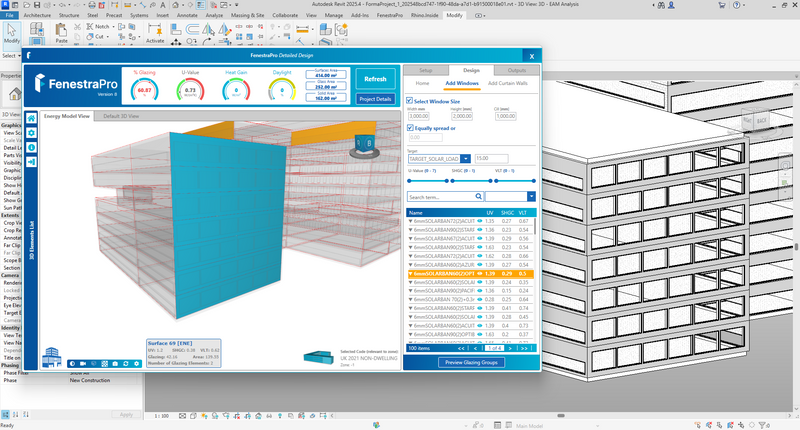Open the TARGET_SOLAR_LOAD dropdown
The image size is (800, 430).
point(465,159)
